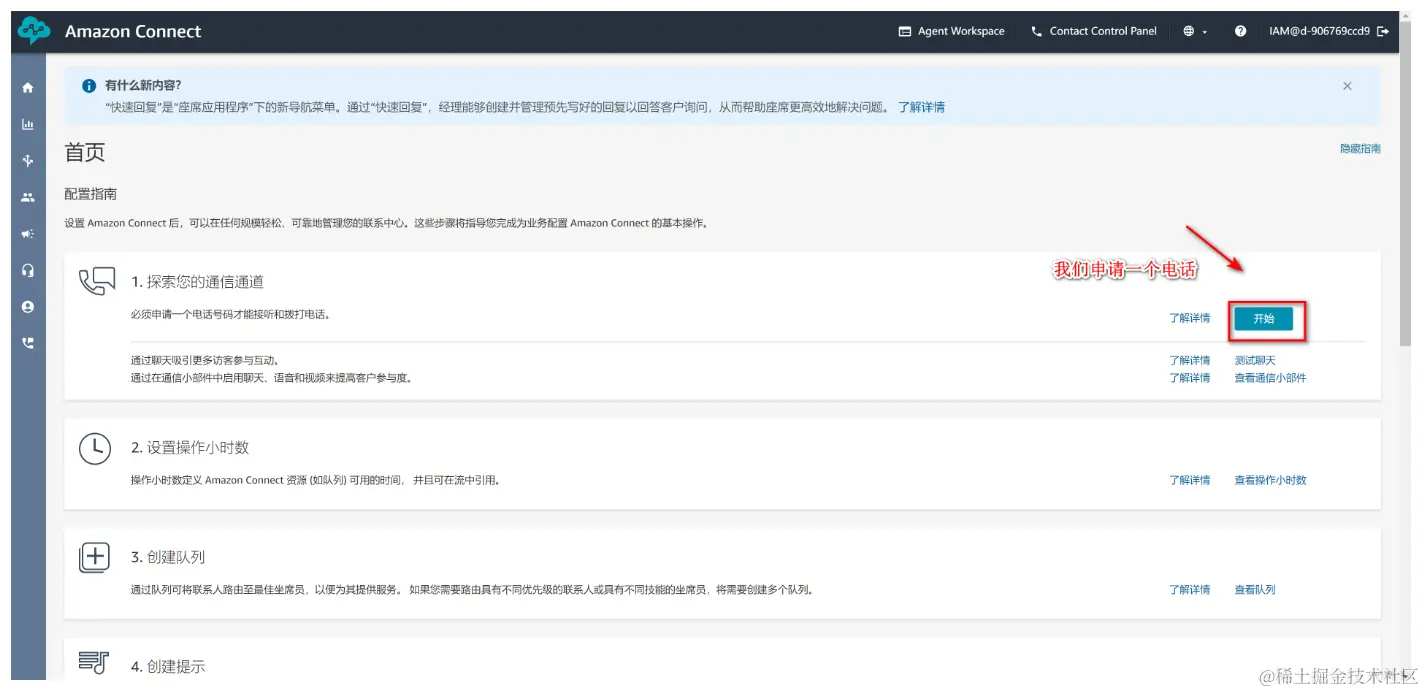1425x693 pixels.
Task: Open the analytics bar chart sidebar icon
Action: (27, 125)
